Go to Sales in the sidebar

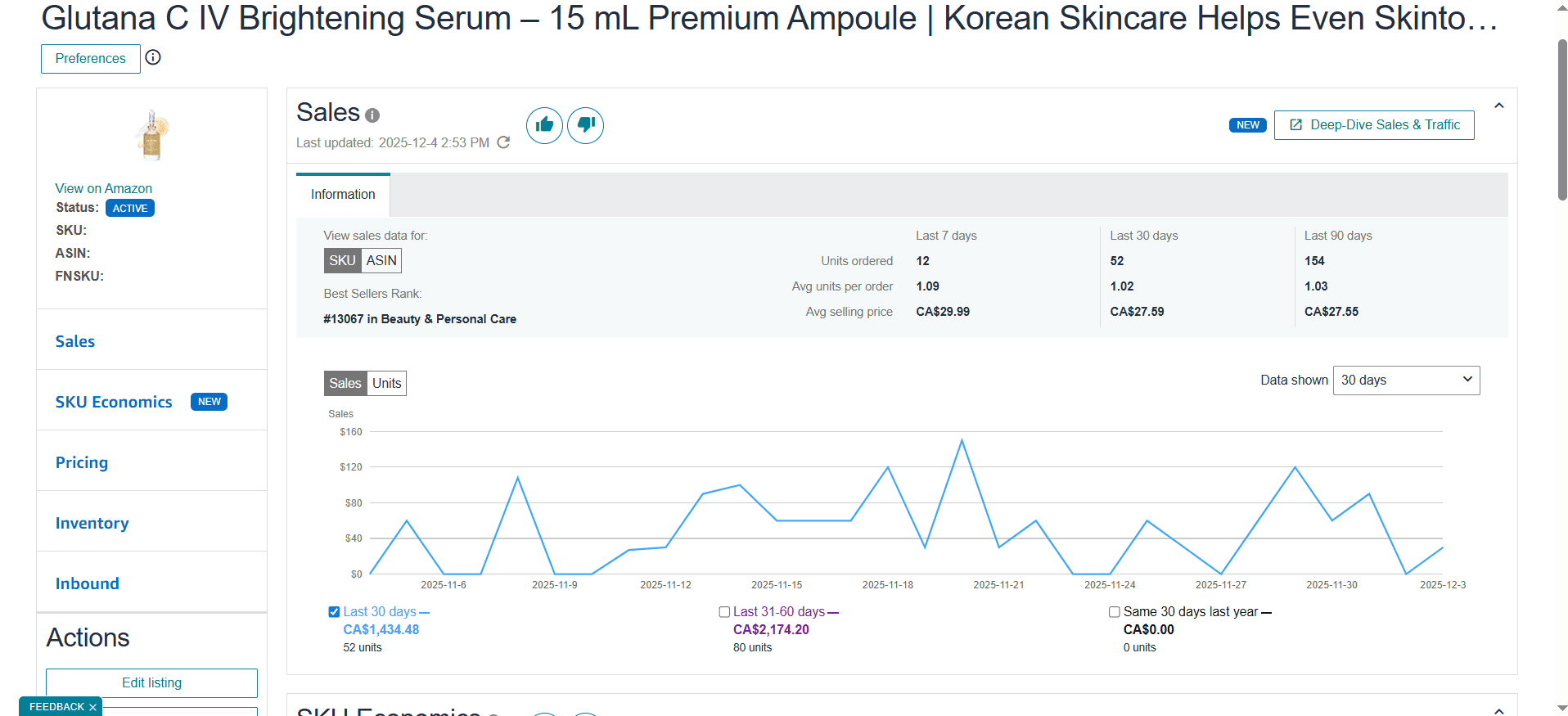click(x=75, y=341)
